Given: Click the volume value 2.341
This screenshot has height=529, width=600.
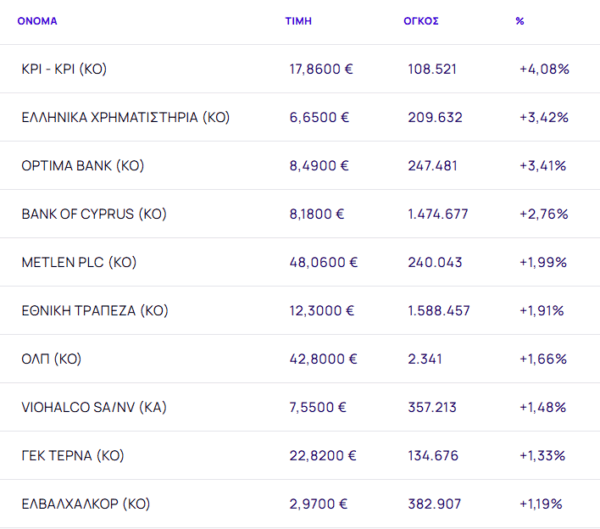Looking at the screenshot, I should pos(425,359).
